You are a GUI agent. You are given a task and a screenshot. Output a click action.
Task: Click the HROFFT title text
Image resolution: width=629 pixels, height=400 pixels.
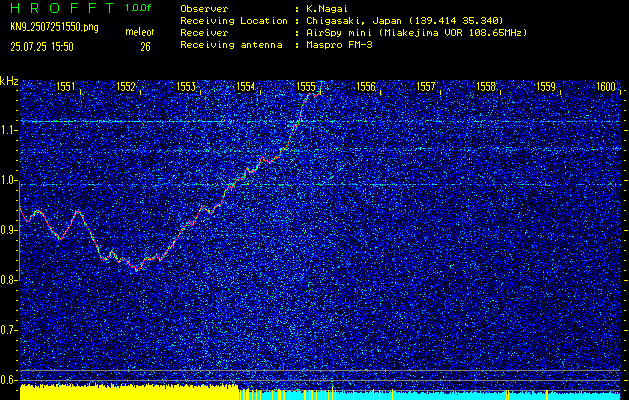click(x=62, y=8)
